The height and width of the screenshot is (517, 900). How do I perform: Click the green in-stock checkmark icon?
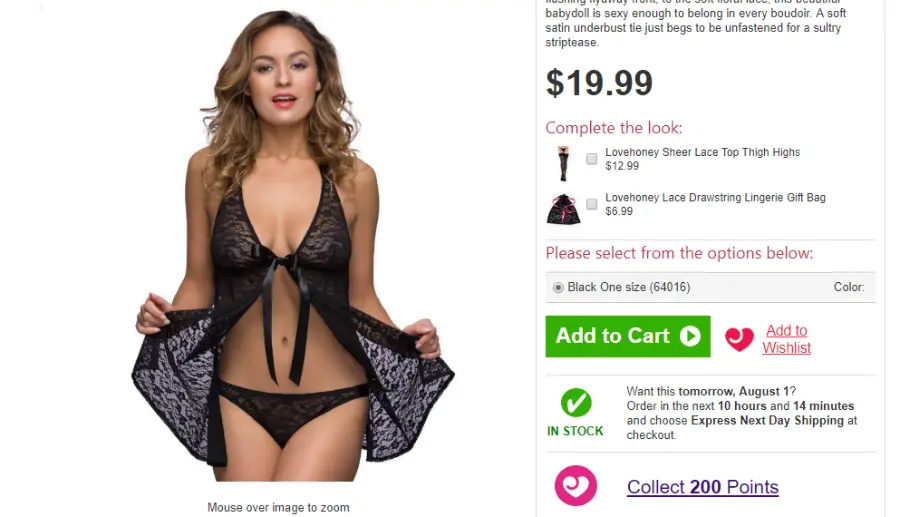(x=576, y=403)
